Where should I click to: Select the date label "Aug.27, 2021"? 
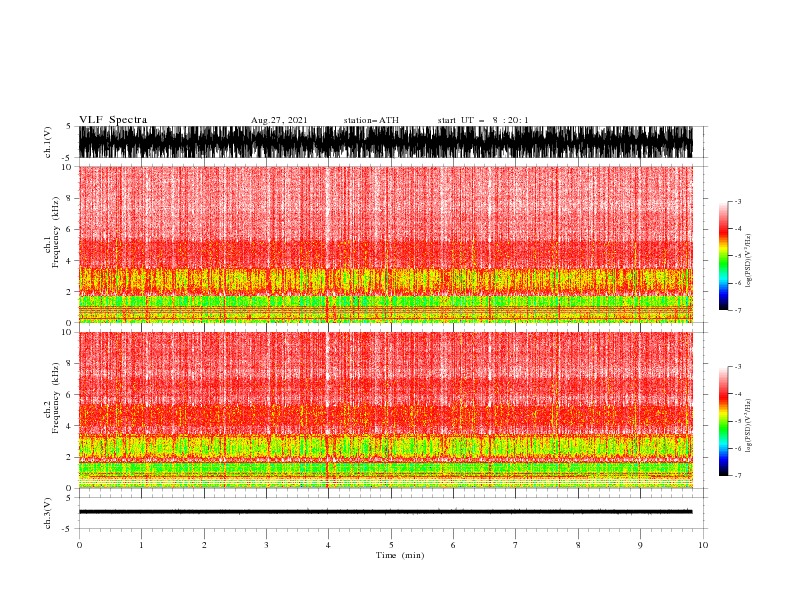(x=279, y=120)
